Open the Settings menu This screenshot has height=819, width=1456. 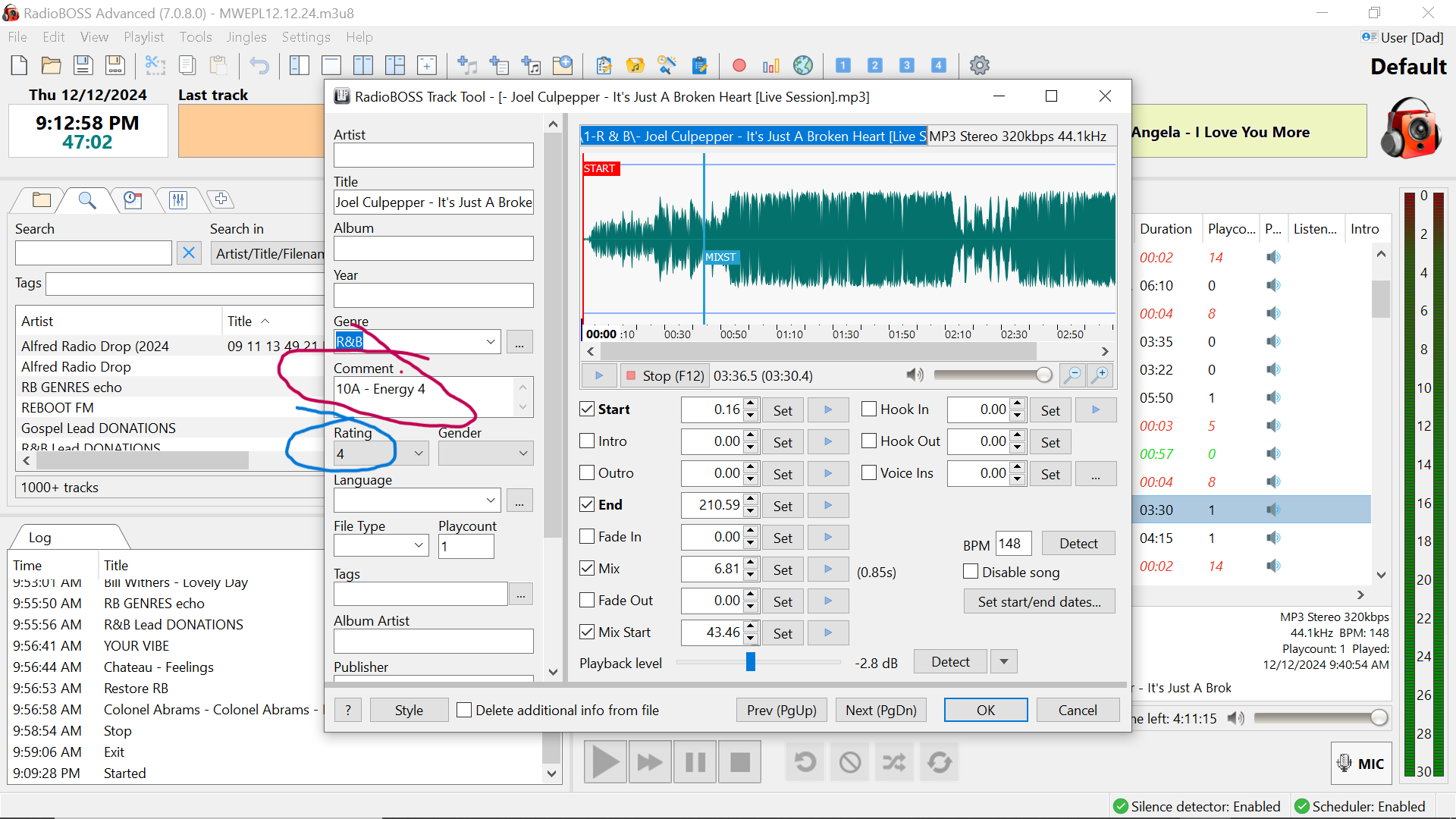pos(306,37)
